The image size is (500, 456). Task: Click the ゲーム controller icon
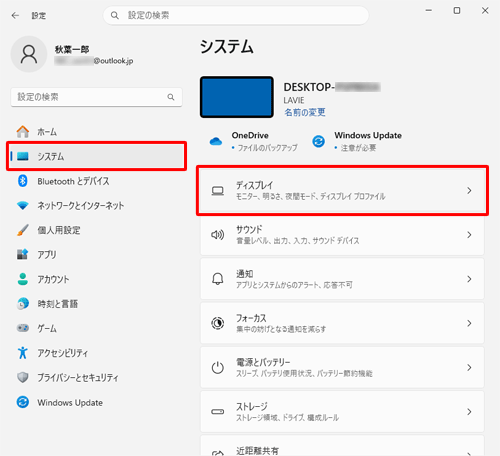tap(23, 328)
